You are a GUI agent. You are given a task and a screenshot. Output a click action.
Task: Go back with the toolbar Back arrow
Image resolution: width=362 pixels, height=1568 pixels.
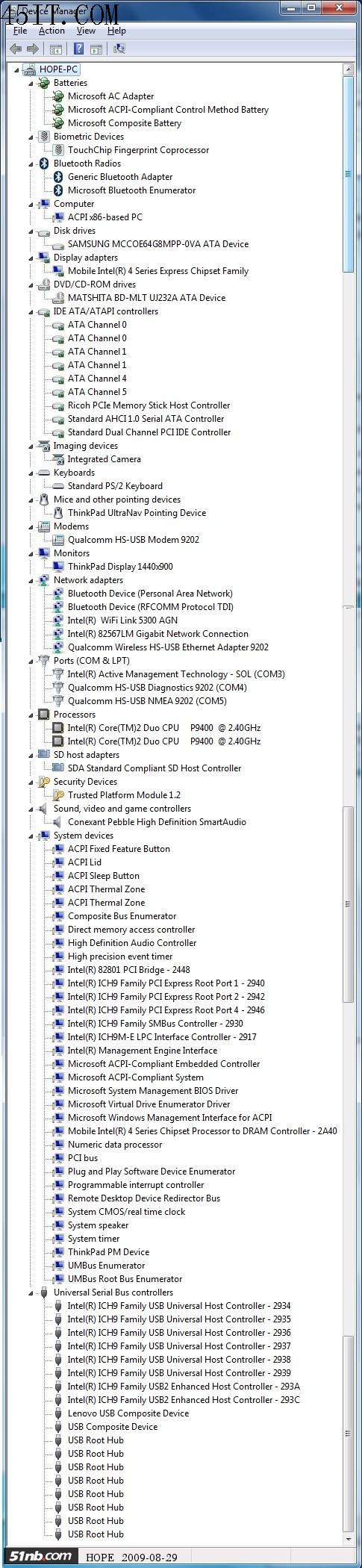click(x=15, y=49)
